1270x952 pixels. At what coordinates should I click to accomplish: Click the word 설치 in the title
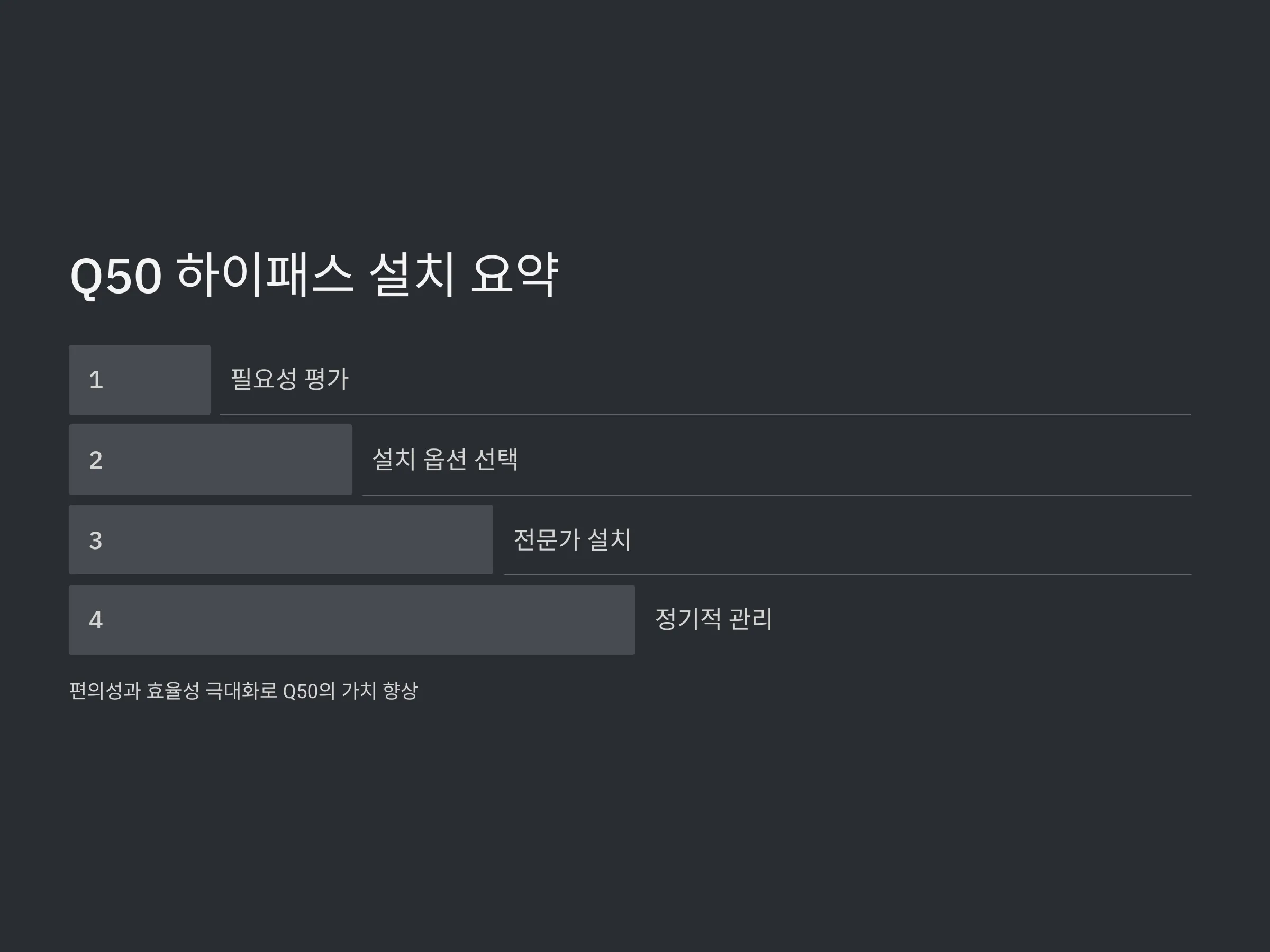[x=412, y=275]
